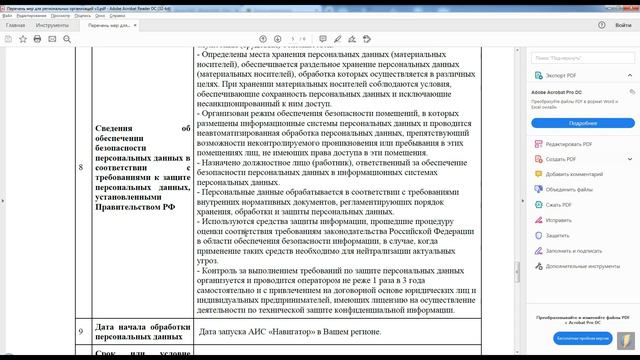This screenshot has width=640, height=360.
Task: Collapse the right tools pane with the arrow
Action: tap(522, 201)
